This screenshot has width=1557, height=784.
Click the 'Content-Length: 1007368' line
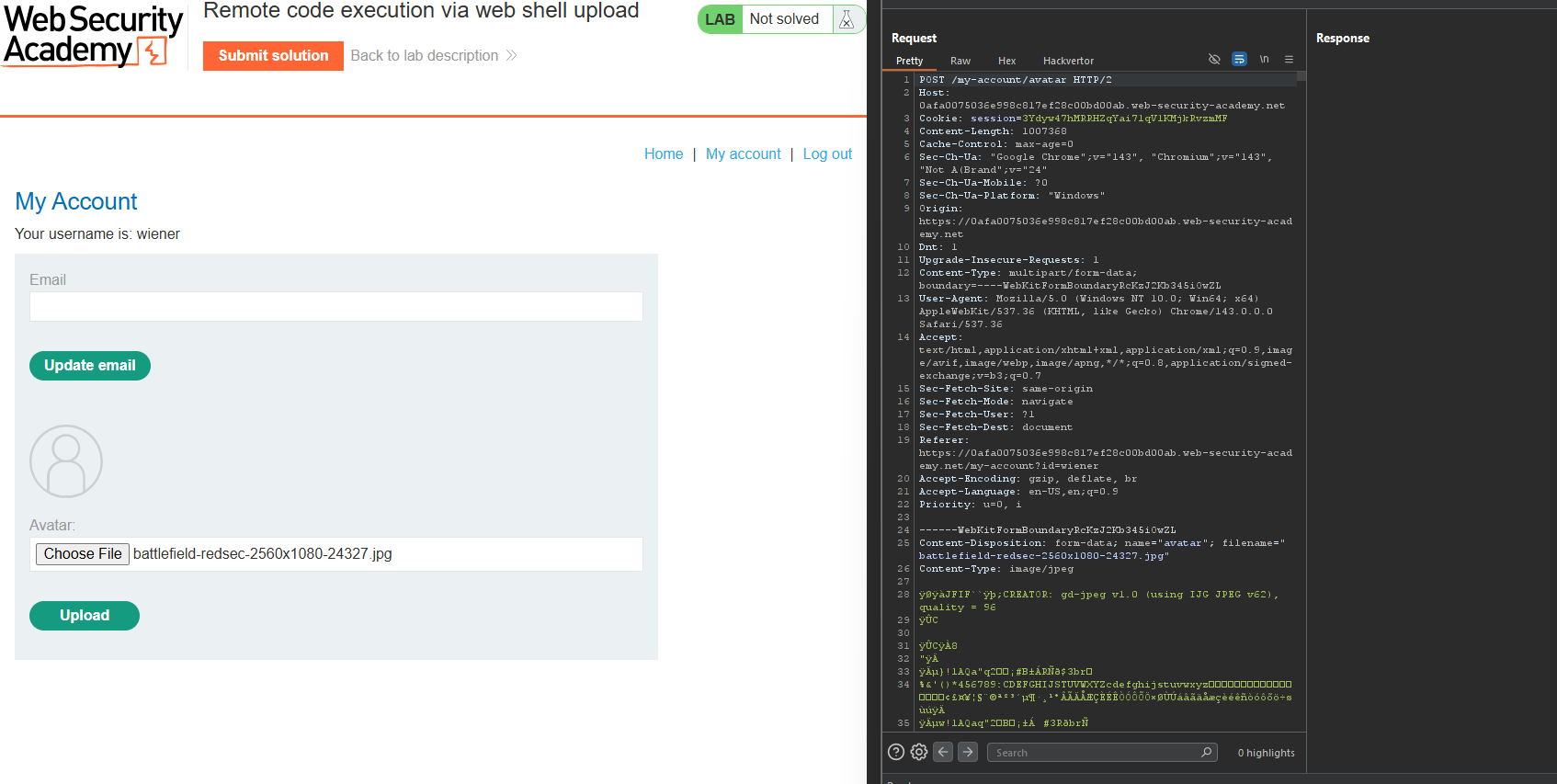click(993, 131)
